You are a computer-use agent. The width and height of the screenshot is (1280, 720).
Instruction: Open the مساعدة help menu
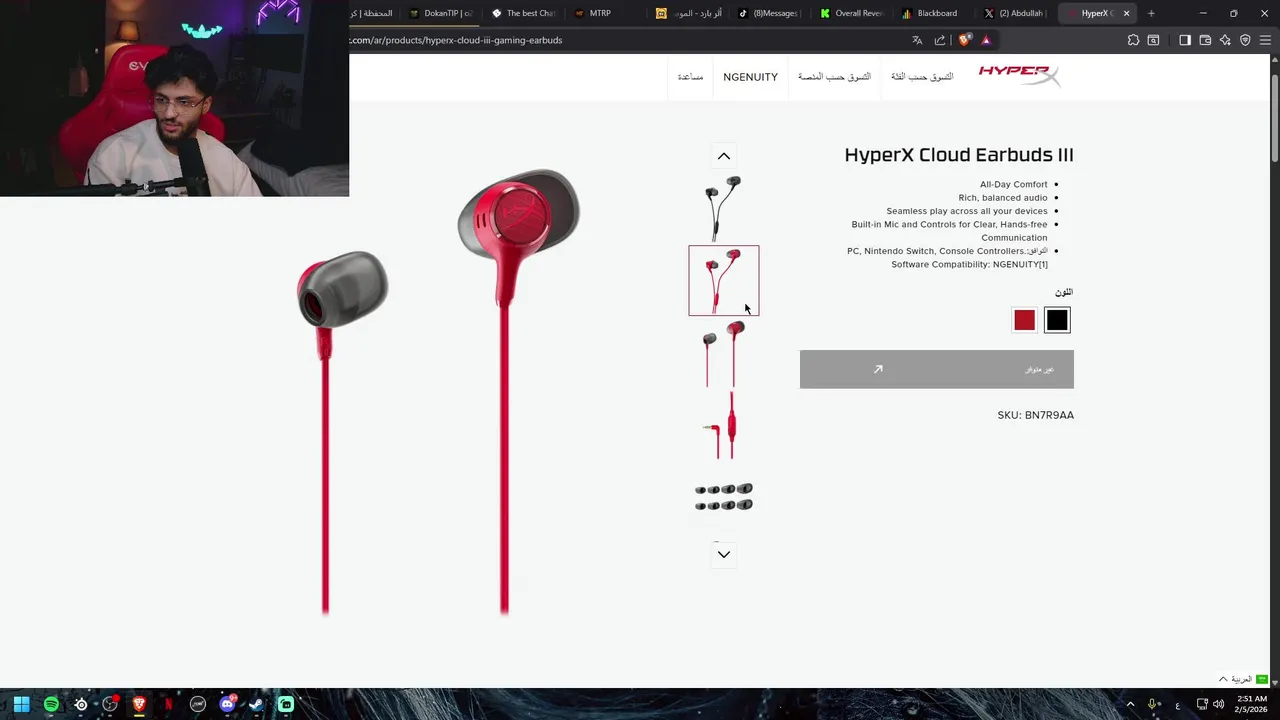(x=690, y=77)
